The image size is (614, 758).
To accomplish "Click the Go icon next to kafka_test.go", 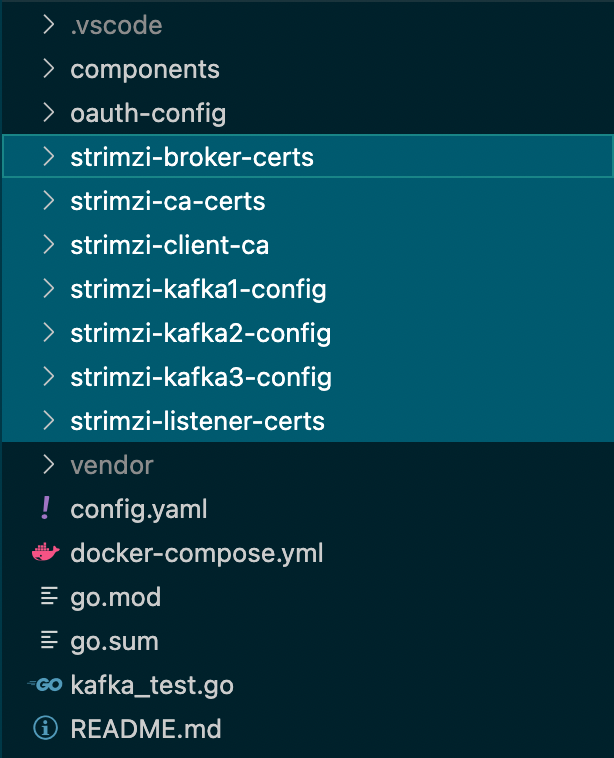I will [x=46, y=685].
